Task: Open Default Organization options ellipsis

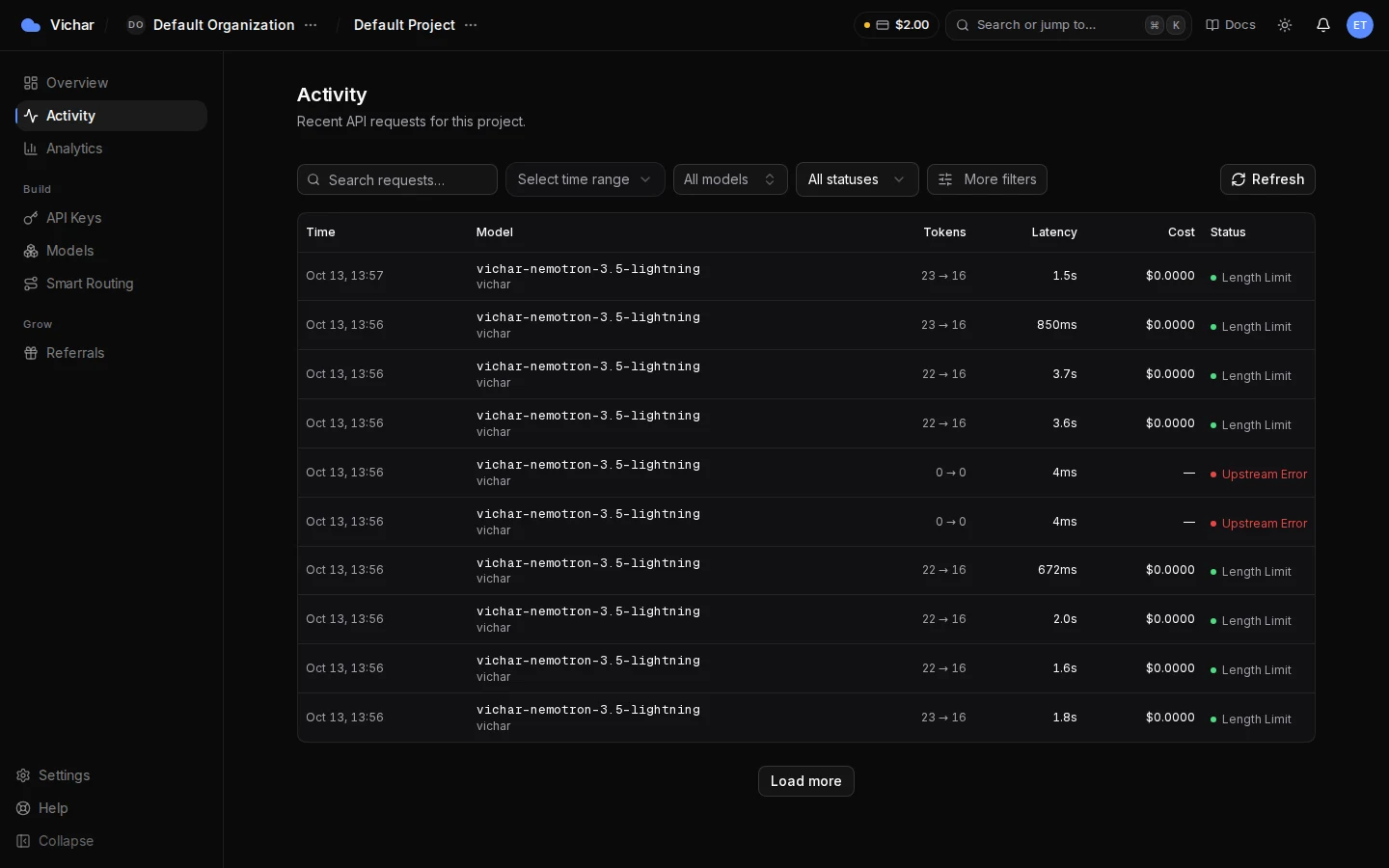Action: point(311,25)
